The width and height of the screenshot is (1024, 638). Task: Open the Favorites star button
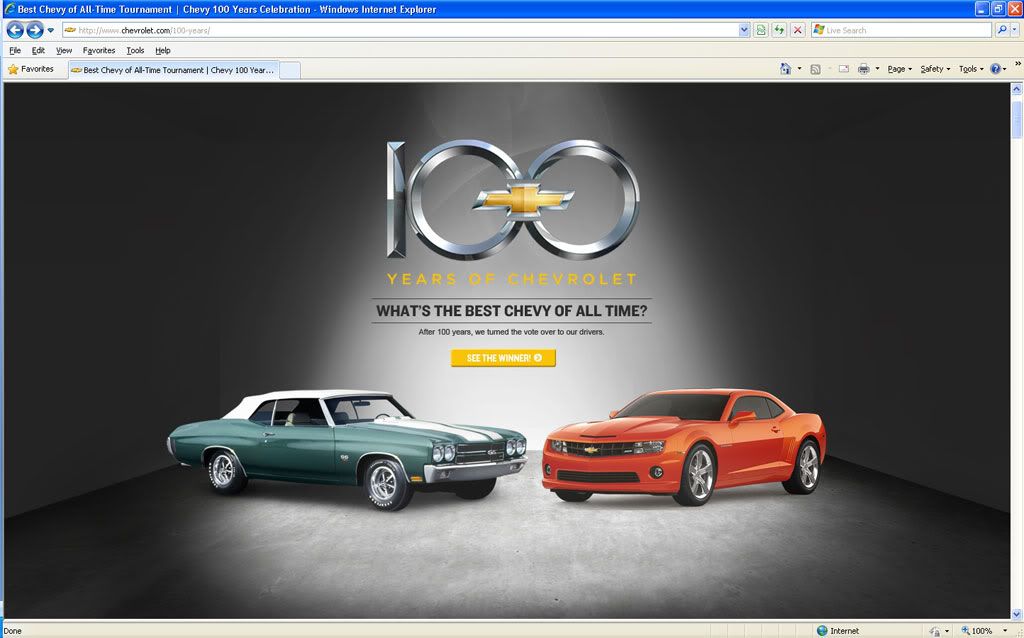coord(31,69)
